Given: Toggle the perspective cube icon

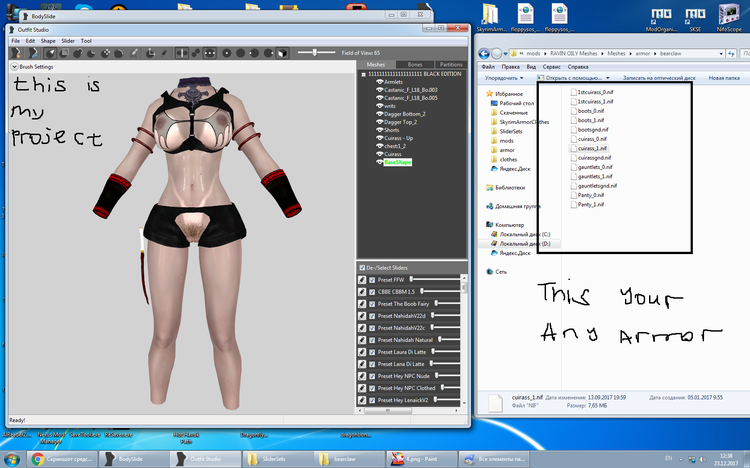Looking at the screenshot, I should (283, 53).
